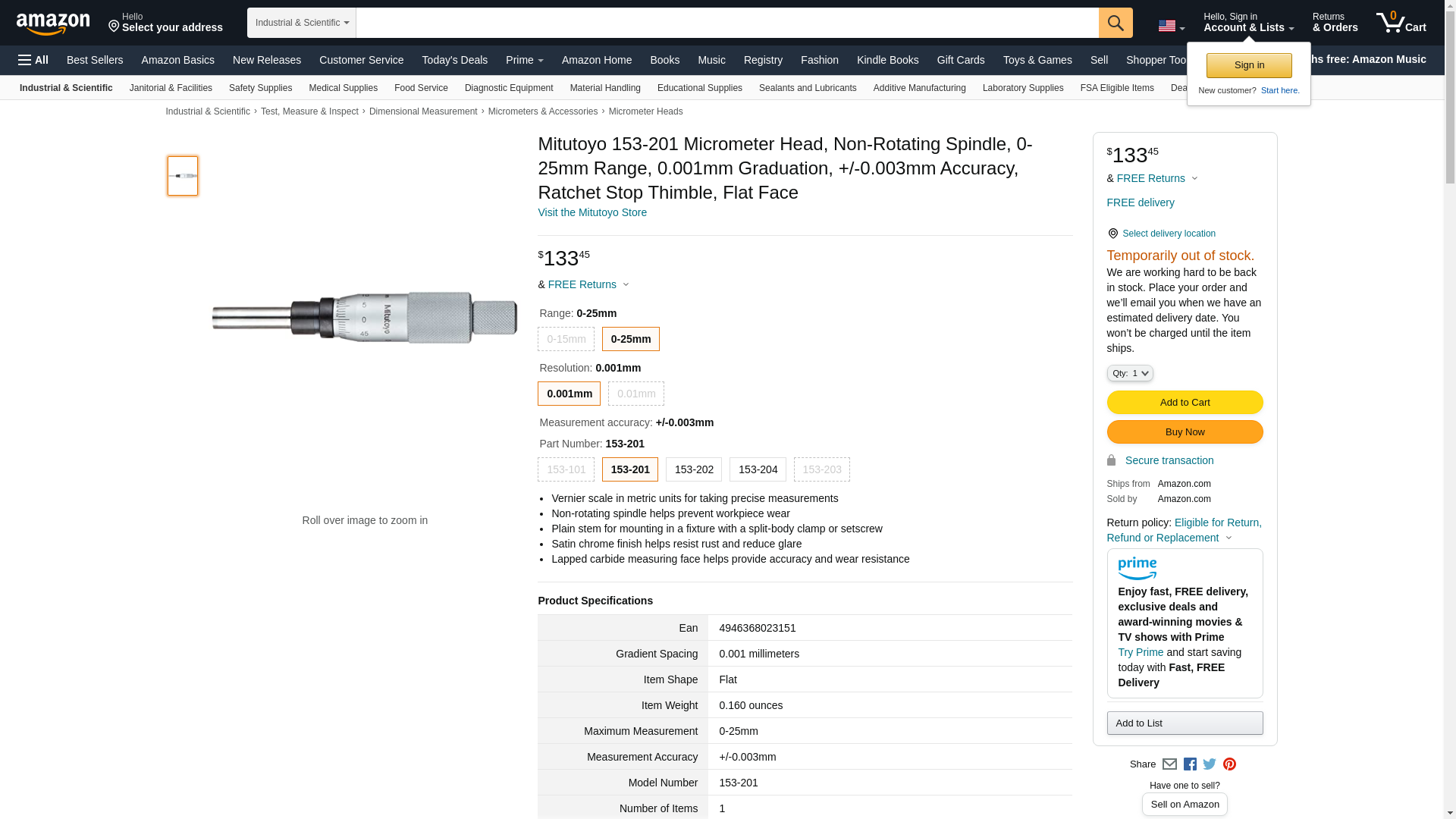Select the micrometer product thumbnail
Screen dimensions: 1456x819
[183, 176]
